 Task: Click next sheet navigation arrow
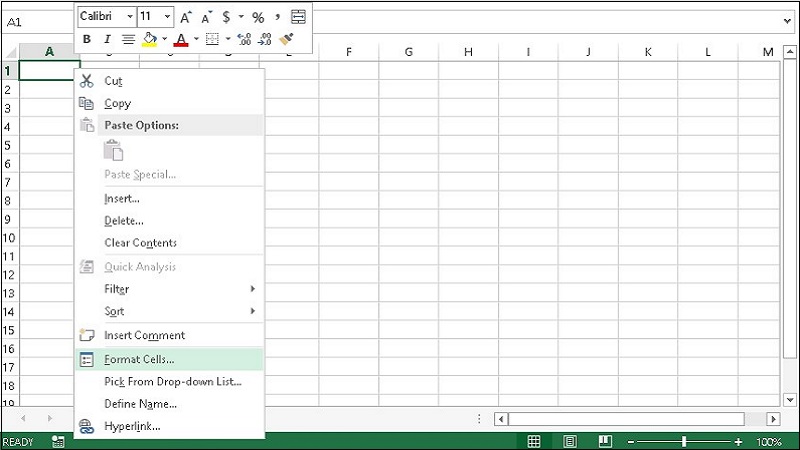pos(49,418)
